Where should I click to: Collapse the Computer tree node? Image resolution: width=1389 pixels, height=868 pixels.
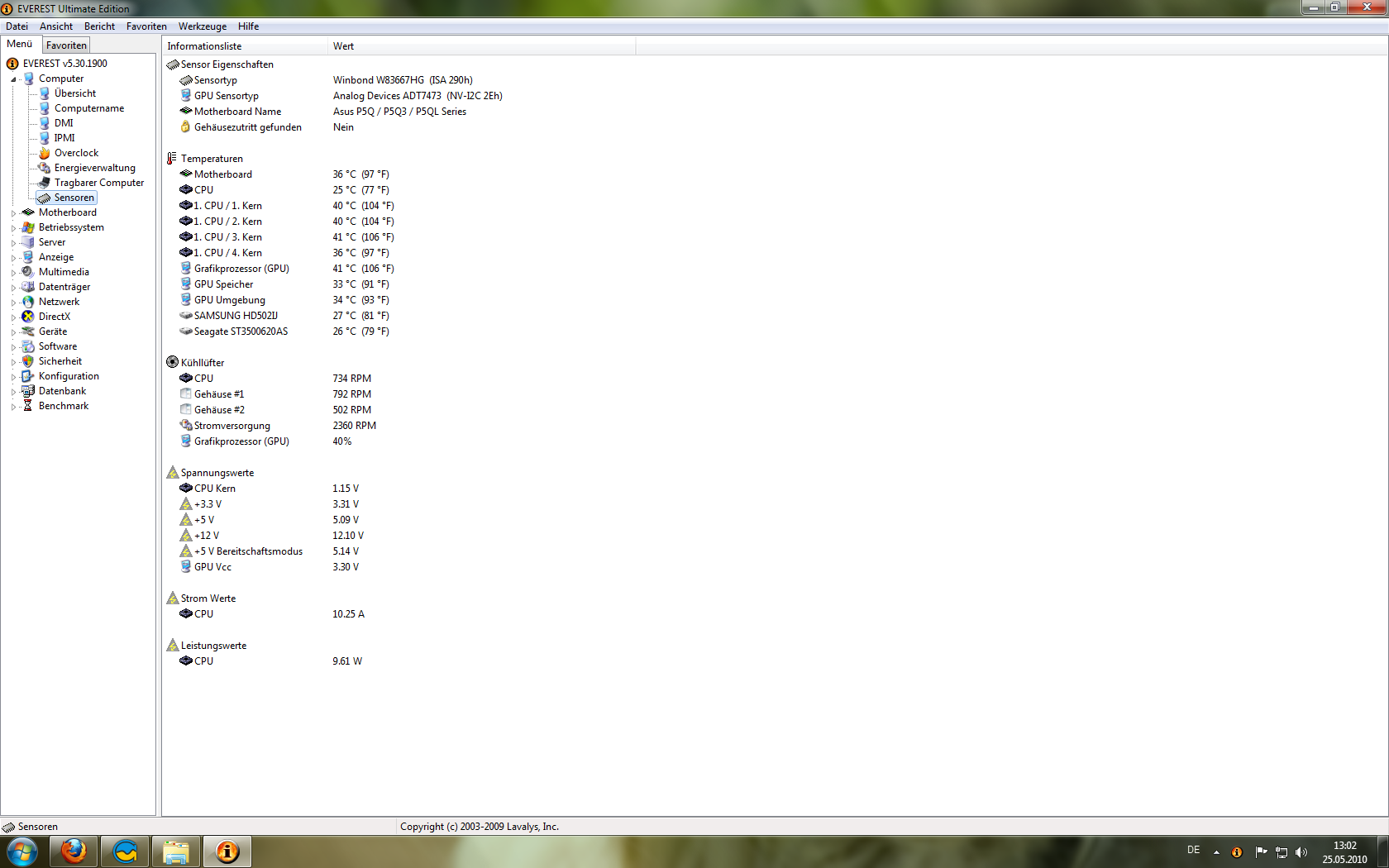point(13,79)
